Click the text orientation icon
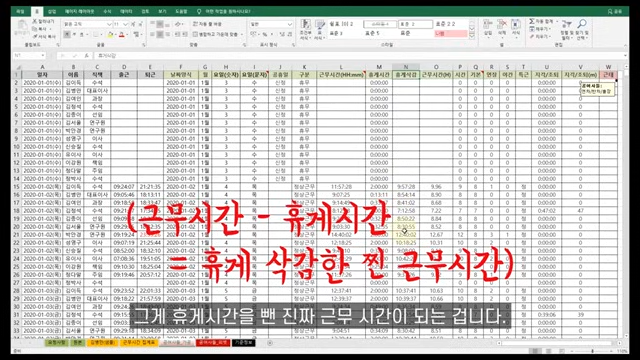 [x=178, y=24]
